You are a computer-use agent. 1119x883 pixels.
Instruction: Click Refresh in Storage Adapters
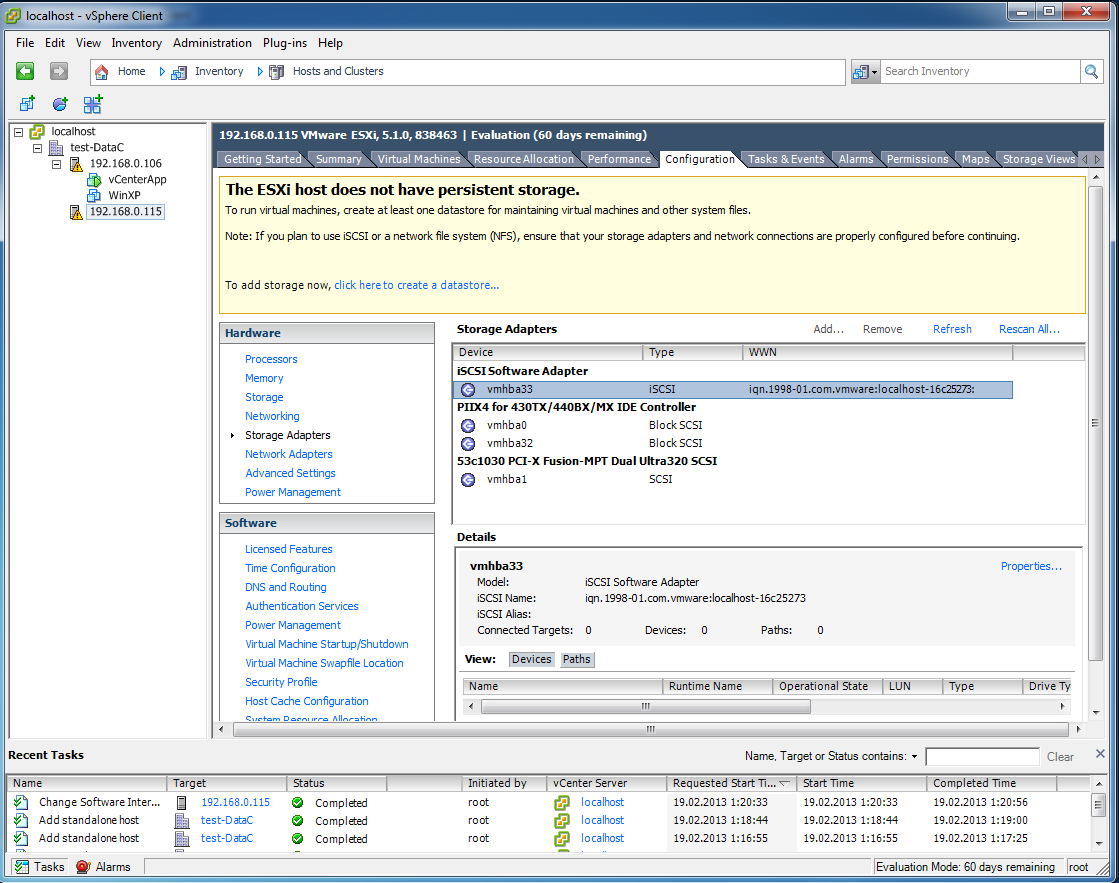tap(952, 329)
